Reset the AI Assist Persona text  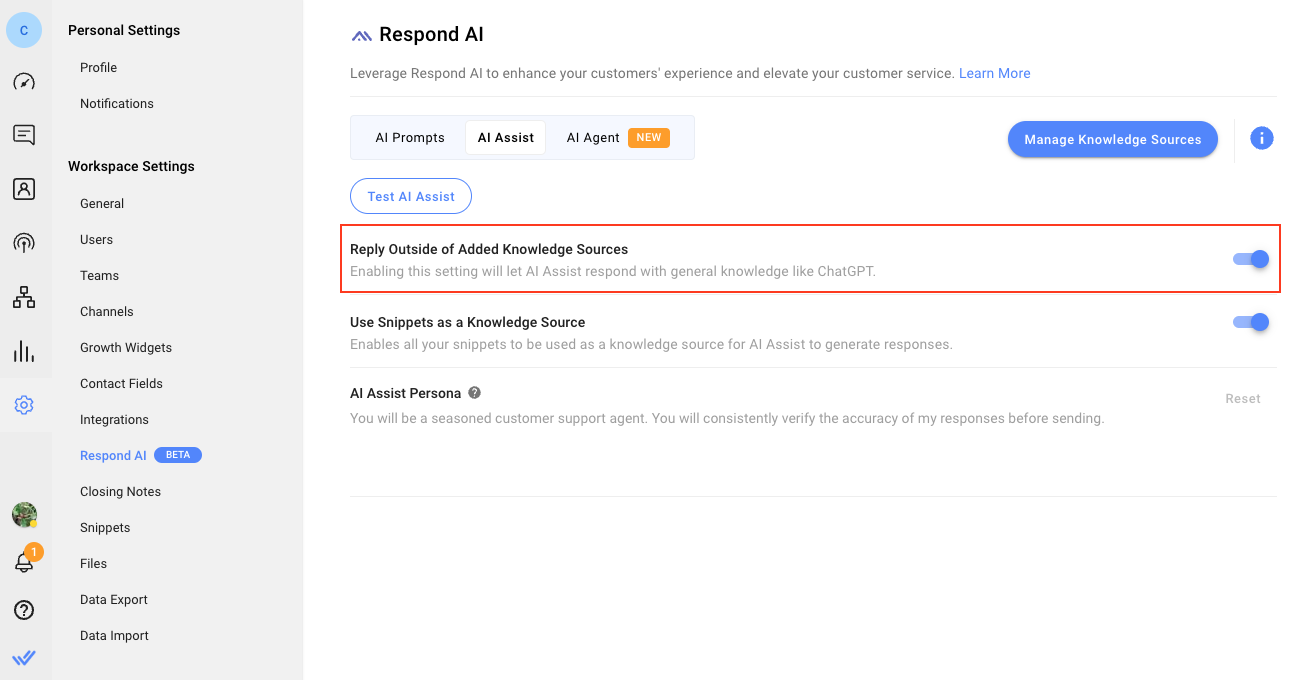pyautogui.click(x=1242, y=398)
